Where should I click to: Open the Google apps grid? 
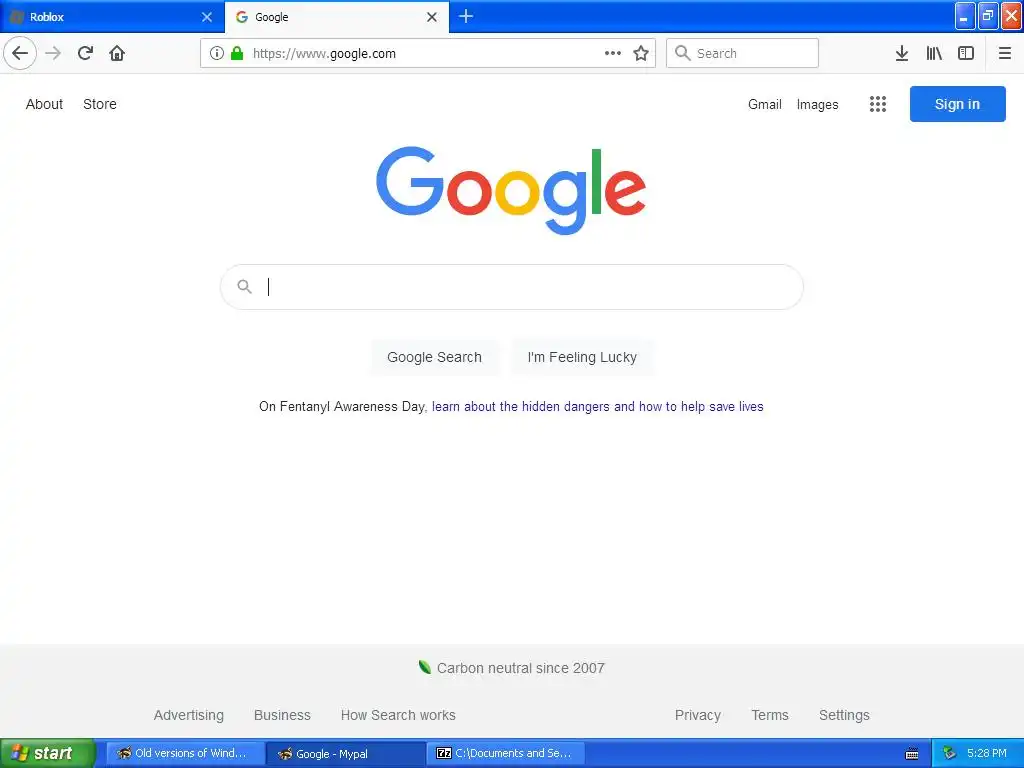click(878, 104)
